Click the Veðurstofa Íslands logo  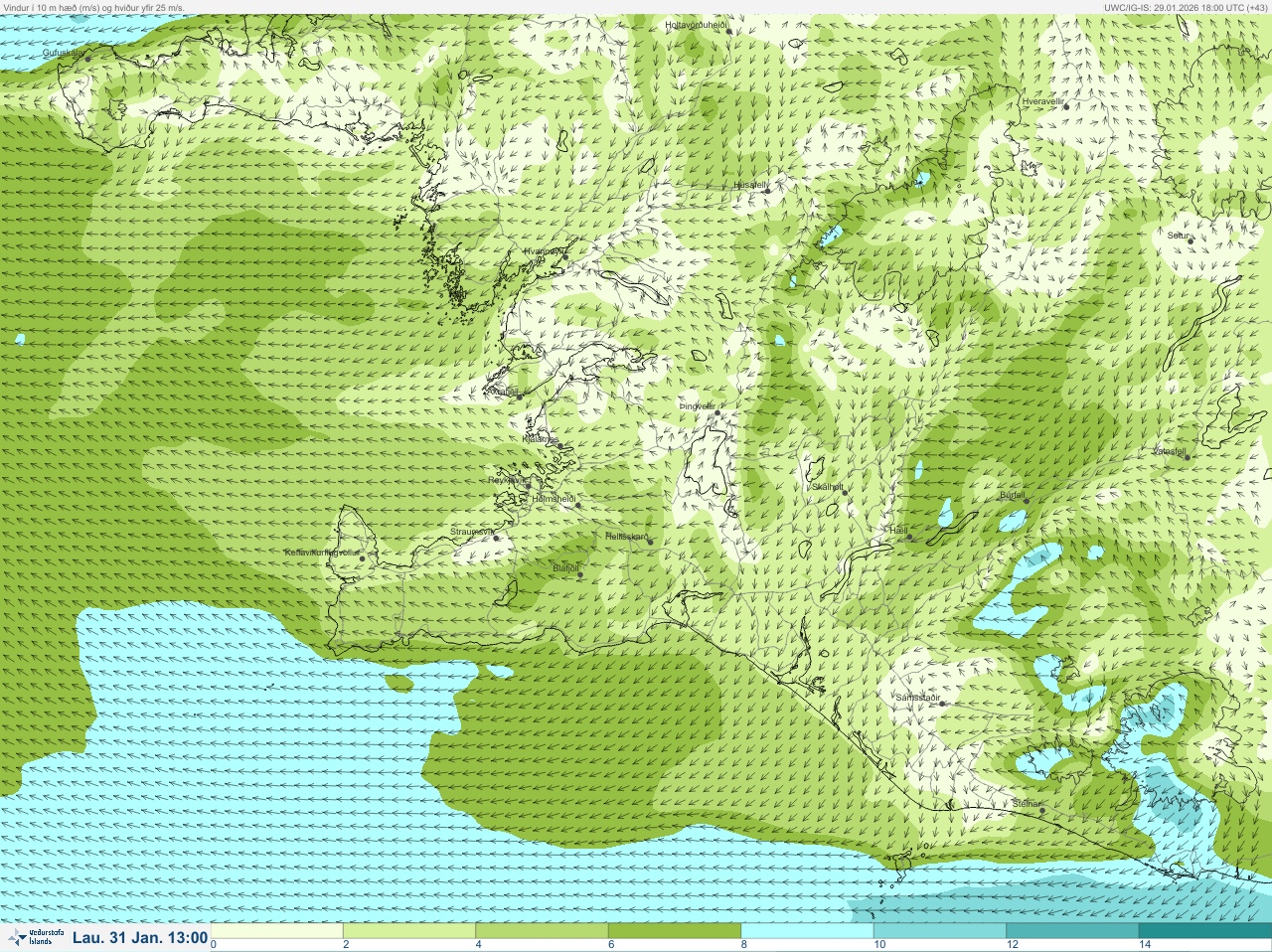coord(35,937)
